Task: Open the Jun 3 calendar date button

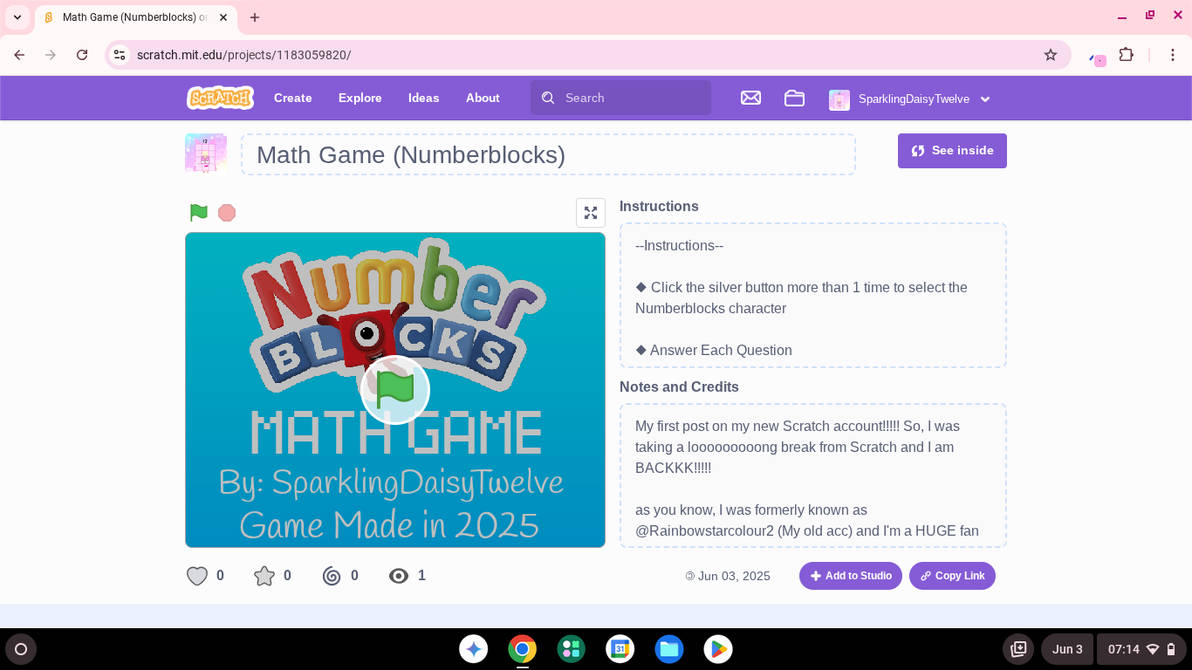Action: point(1067,649)
